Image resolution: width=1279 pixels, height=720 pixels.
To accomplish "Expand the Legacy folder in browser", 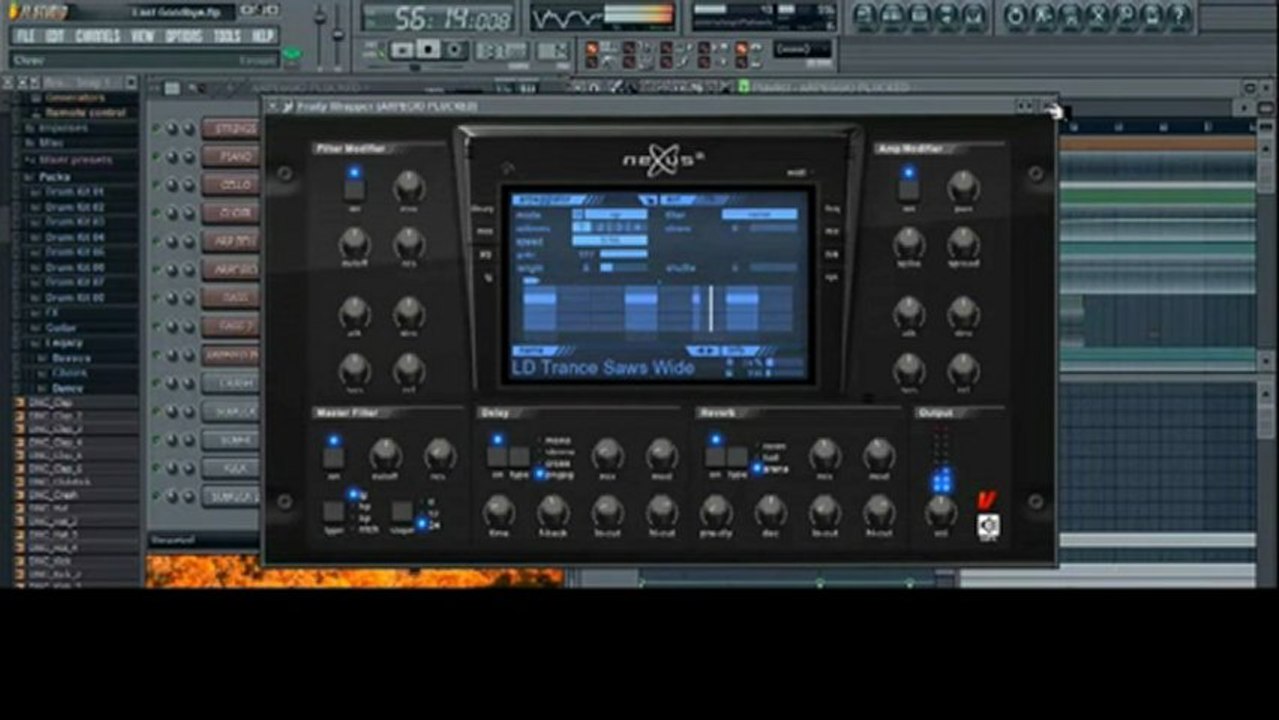I will 62,343.
